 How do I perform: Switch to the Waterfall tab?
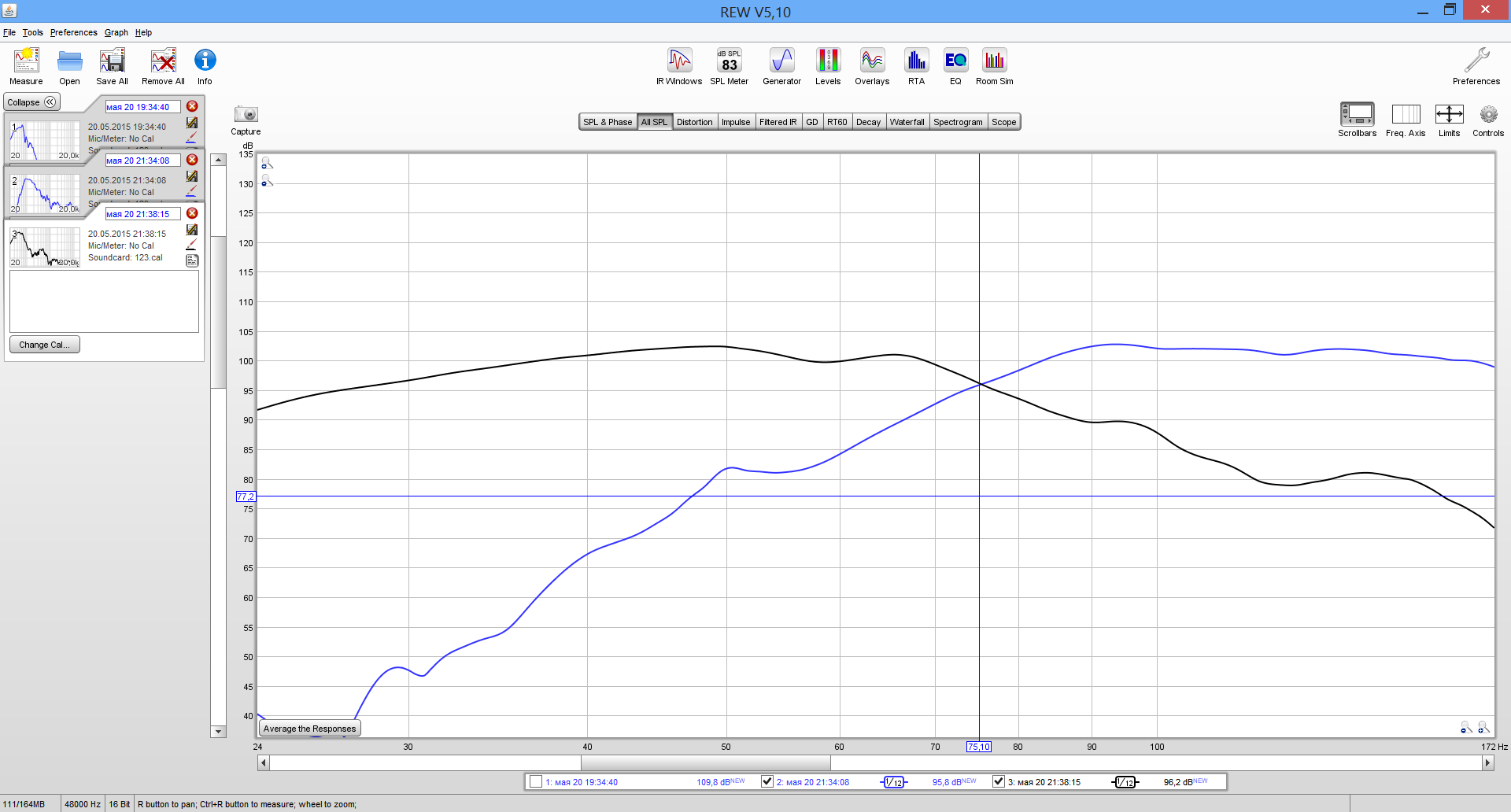[907, 122]
